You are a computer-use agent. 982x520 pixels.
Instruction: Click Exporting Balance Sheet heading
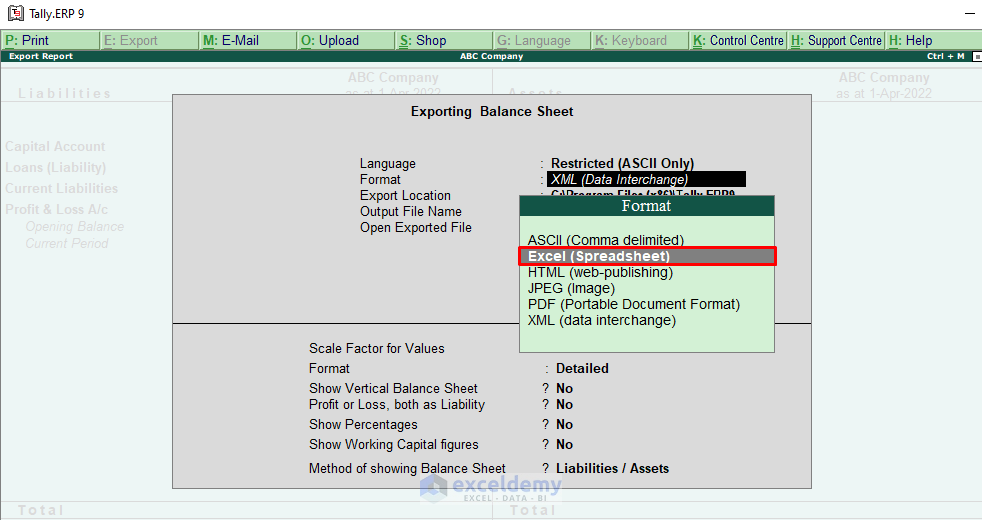point(492,112)
